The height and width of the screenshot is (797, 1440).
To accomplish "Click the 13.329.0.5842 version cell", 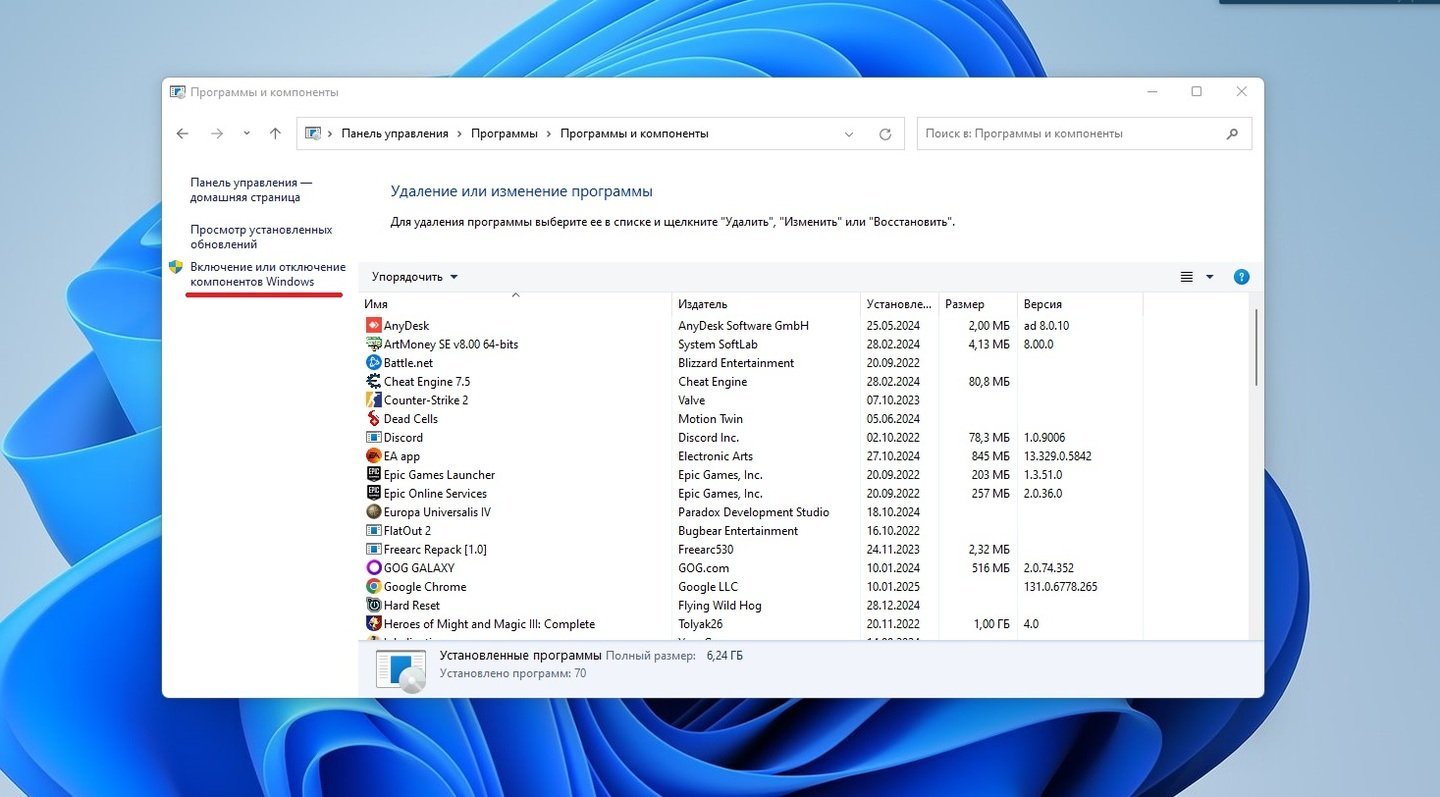I will [1057, 456].
